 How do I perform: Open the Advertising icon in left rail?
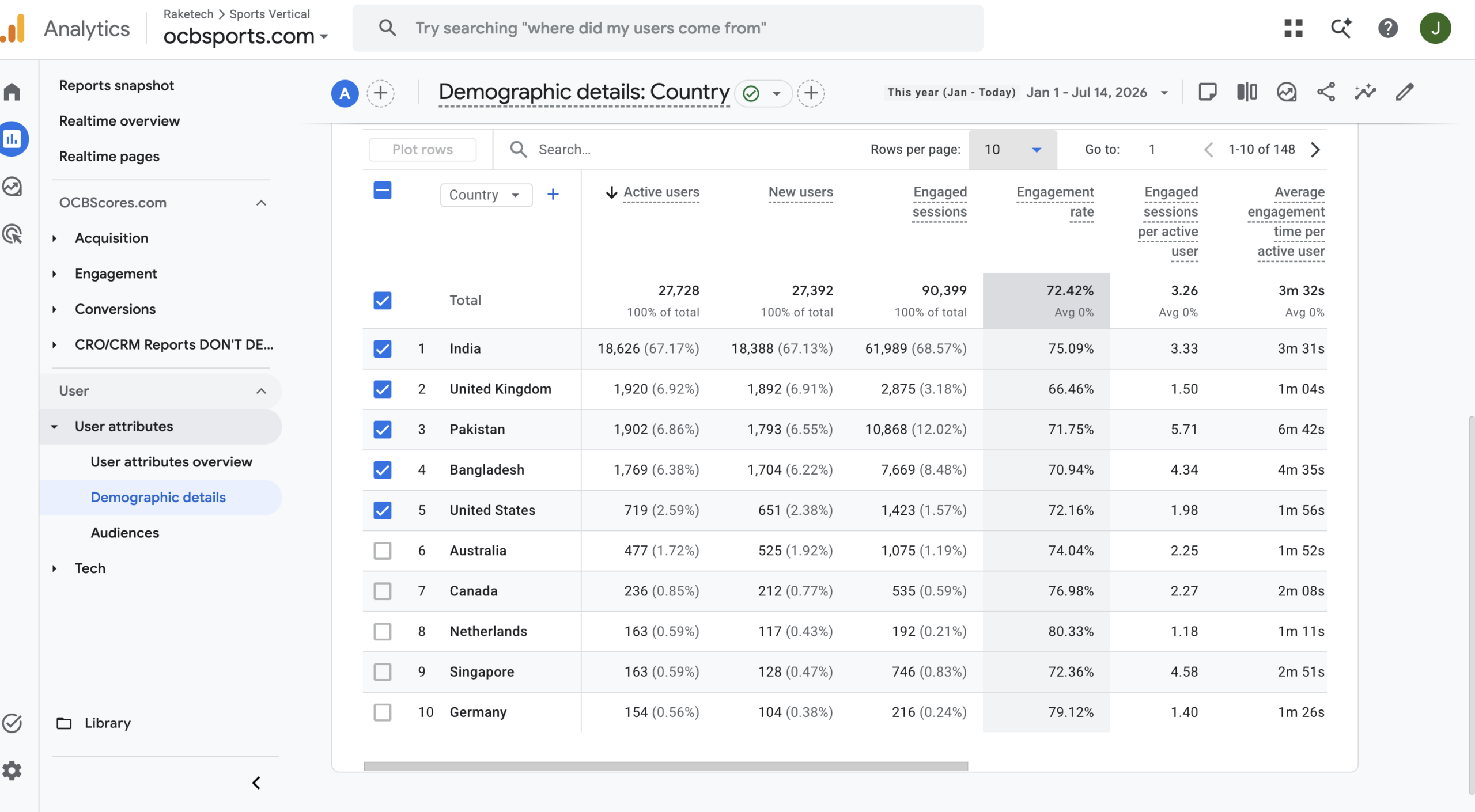pyautogui.click(x=12, y=234)
